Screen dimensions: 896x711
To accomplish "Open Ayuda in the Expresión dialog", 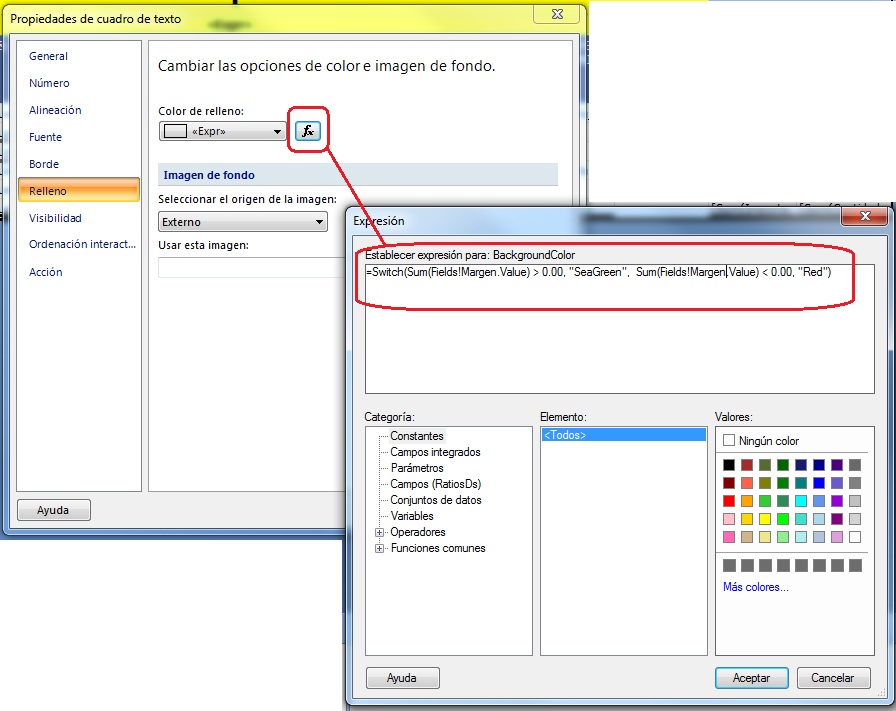I will (403, 678).
